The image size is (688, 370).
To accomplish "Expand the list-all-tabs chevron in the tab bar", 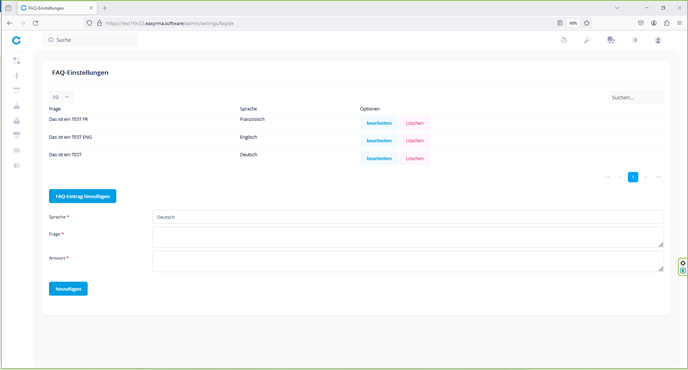I will pyautogui.click(x=617, y=8).
